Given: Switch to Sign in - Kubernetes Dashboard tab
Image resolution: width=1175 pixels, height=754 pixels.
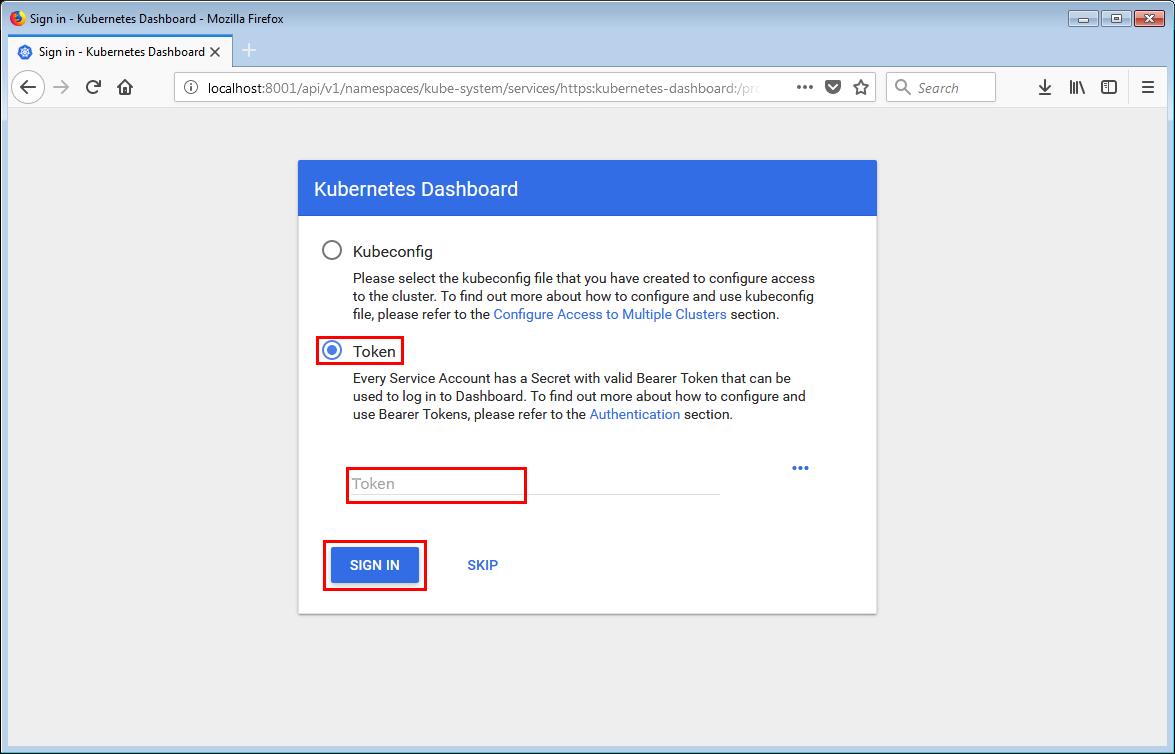Looking at the screenshot, I should point(120,52).
